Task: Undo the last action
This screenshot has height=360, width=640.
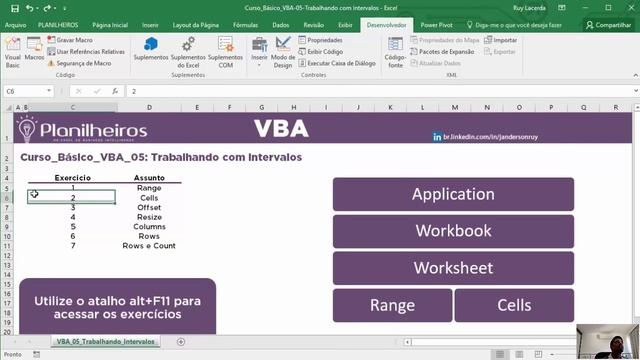Action: pyautogui.click(x=29, y=8)
